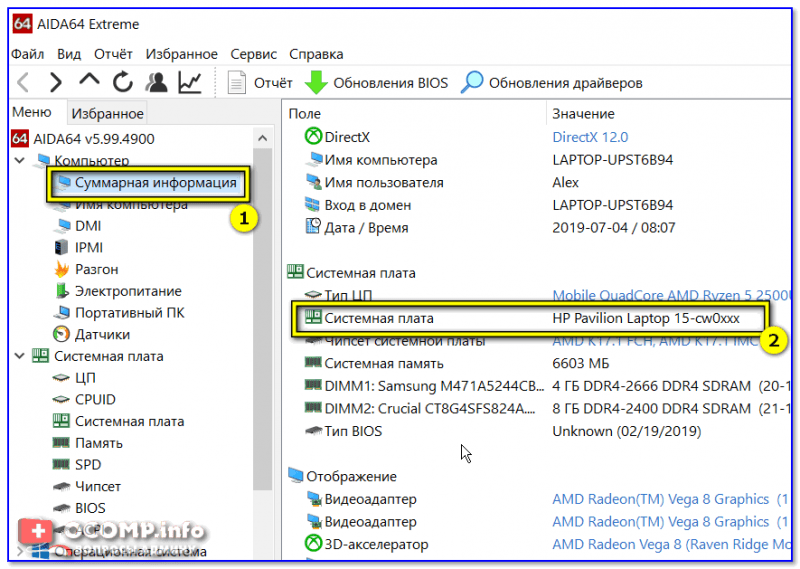Go up one level with up arrow

pyautogui.click(x=89, y=80)
